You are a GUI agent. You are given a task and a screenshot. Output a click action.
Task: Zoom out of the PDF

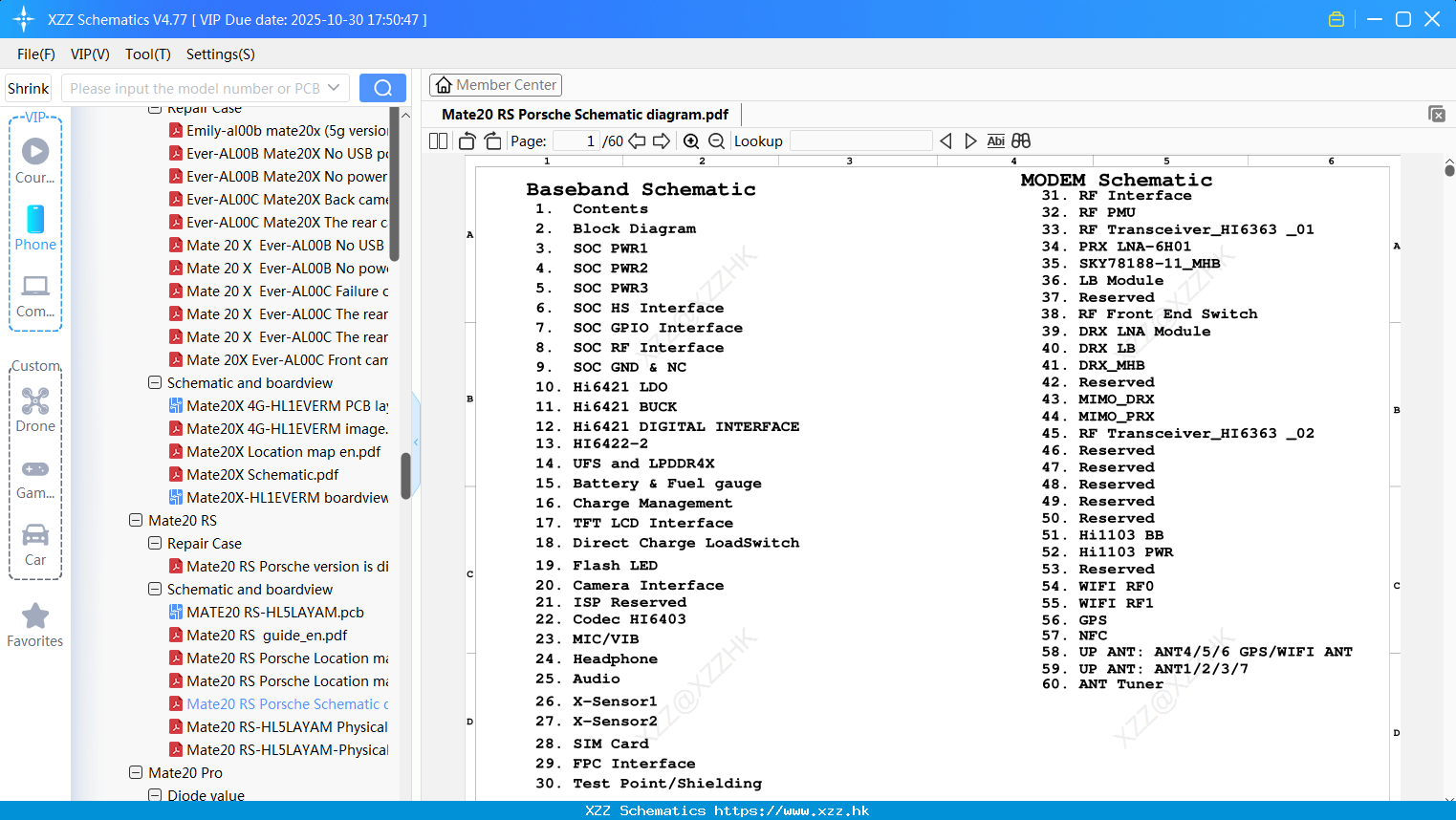tap(716, 140)
